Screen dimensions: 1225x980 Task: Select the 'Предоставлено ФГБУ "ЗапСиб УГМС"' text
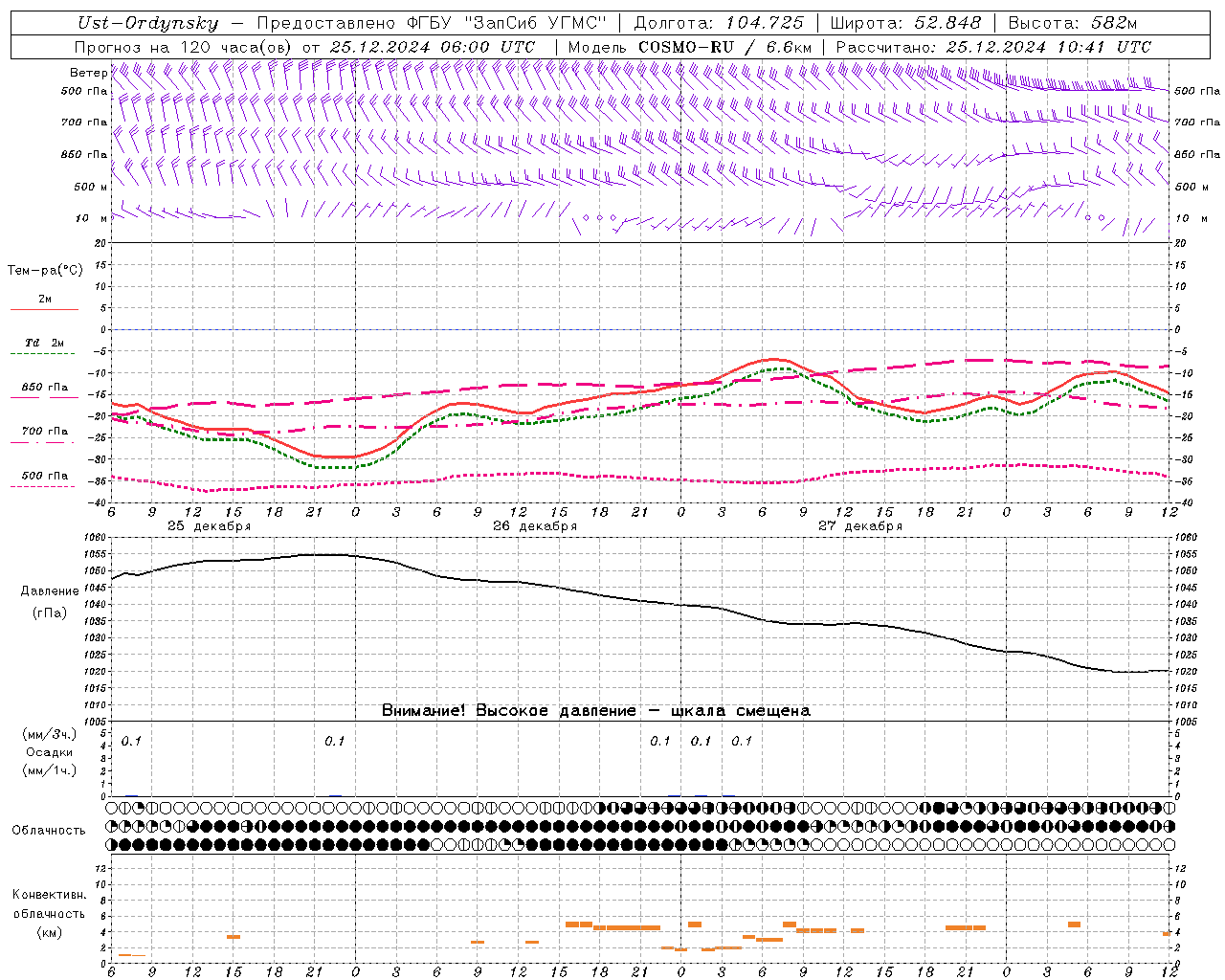433,23
